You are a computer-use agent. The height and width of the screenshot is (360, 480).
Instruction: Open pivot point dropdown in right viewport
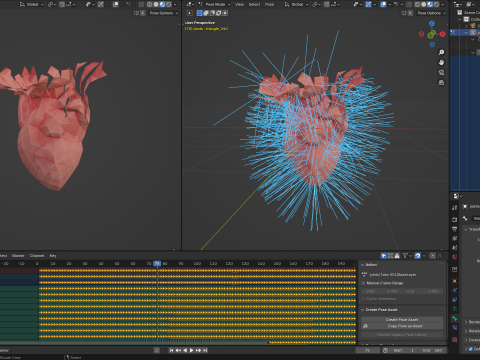pyautogui.click(x=316, y=4)
